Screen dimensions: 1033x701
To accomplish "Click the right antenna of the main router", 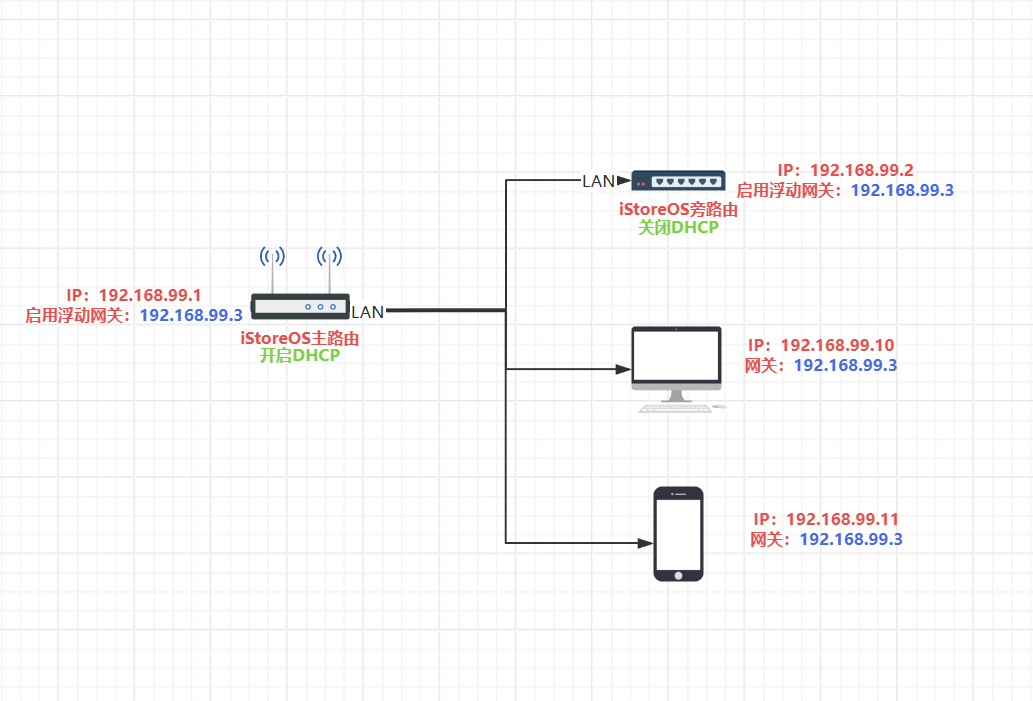I will [x=329, y=269].
